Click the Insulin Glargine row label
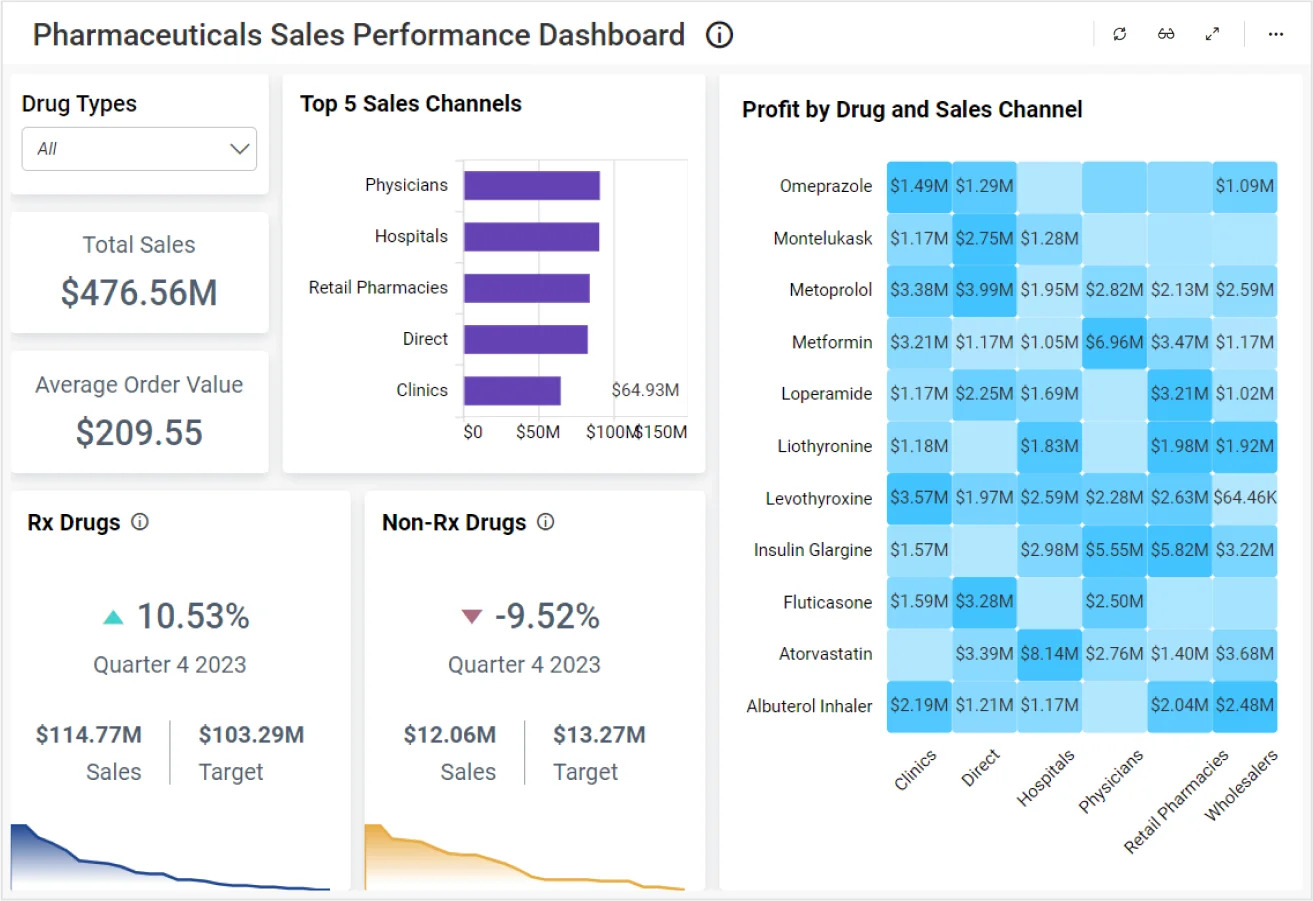Viewport: 1313px width, 901px height. [812, 551]
